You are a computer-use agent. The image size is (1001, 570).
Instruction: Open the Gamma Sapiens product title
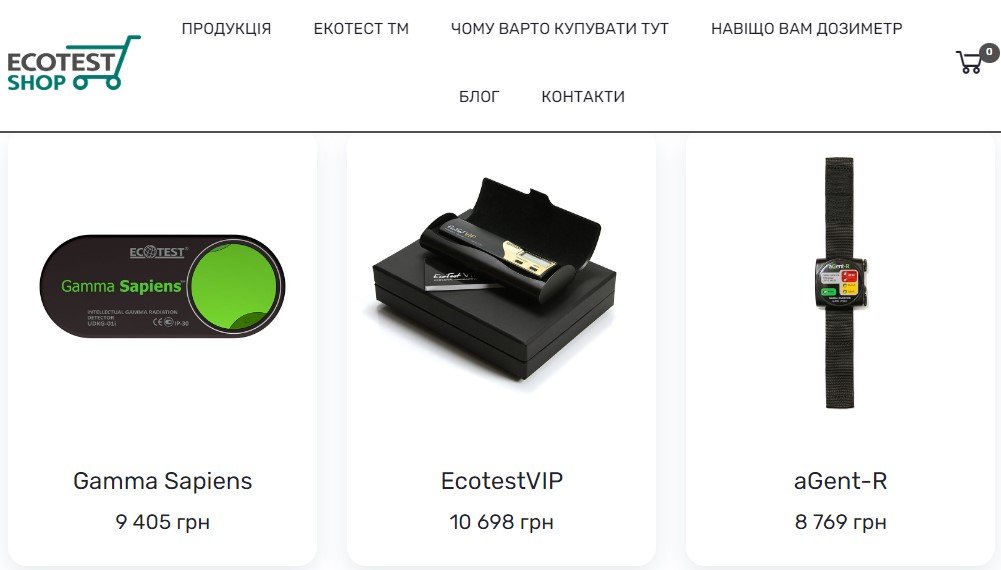pyautogui.click(x=163, y=481)
